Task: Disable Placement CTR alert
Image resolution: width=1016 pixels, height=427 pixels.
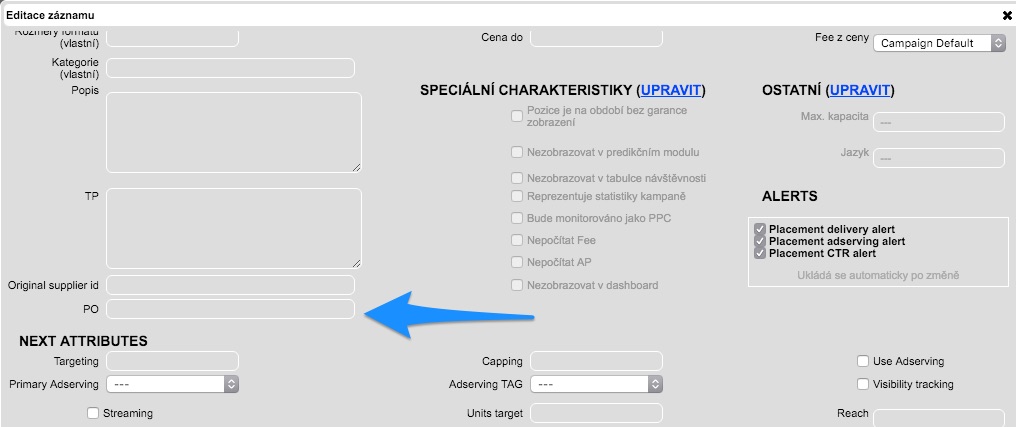Action: pyautogui.click(x=760, y=253)
